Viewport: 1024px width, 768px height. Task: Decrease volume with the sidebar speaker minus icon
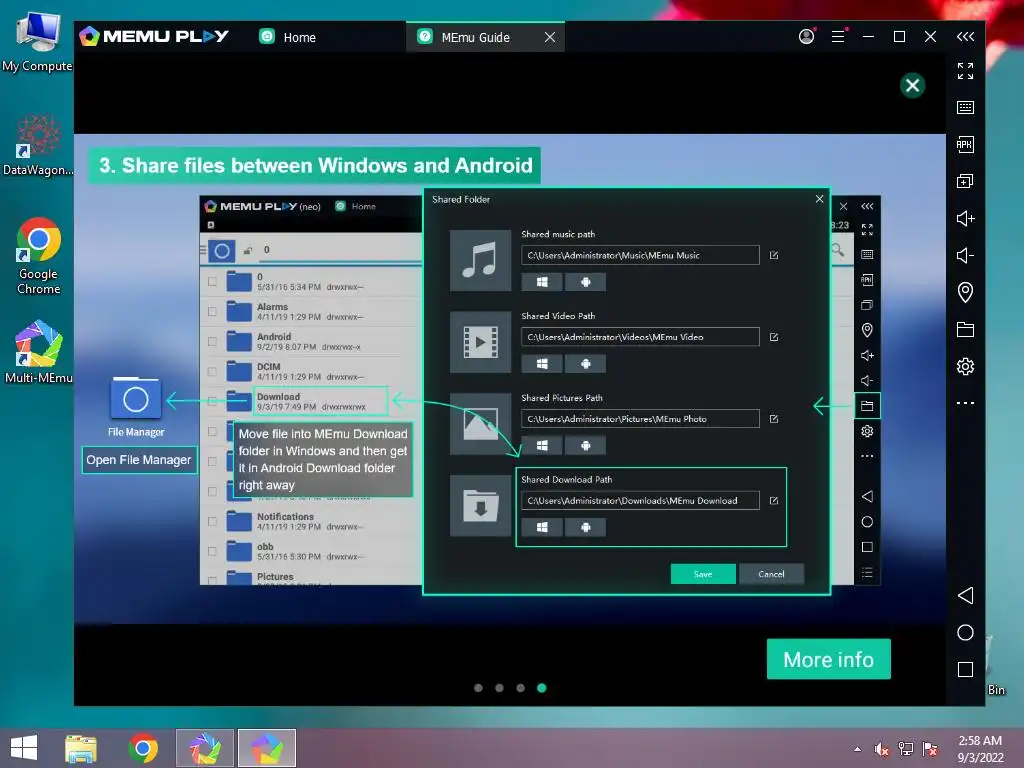[965, 255]
